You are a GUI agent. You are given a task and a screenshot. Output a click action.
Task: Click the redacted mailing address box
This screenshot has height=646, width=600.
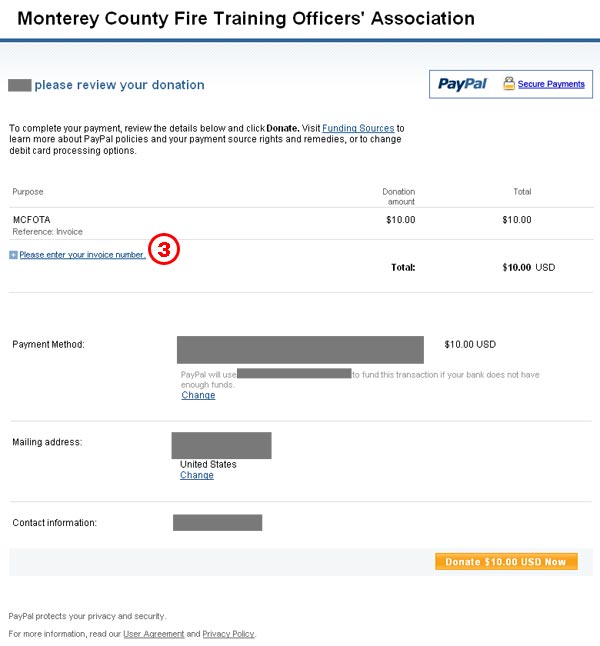click(222, 445)
